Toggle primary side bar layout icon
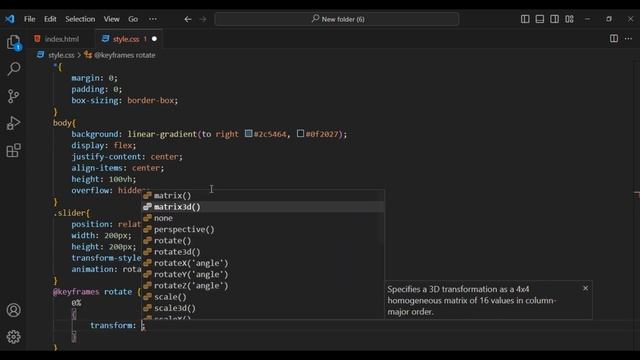 tap(525, 19)
